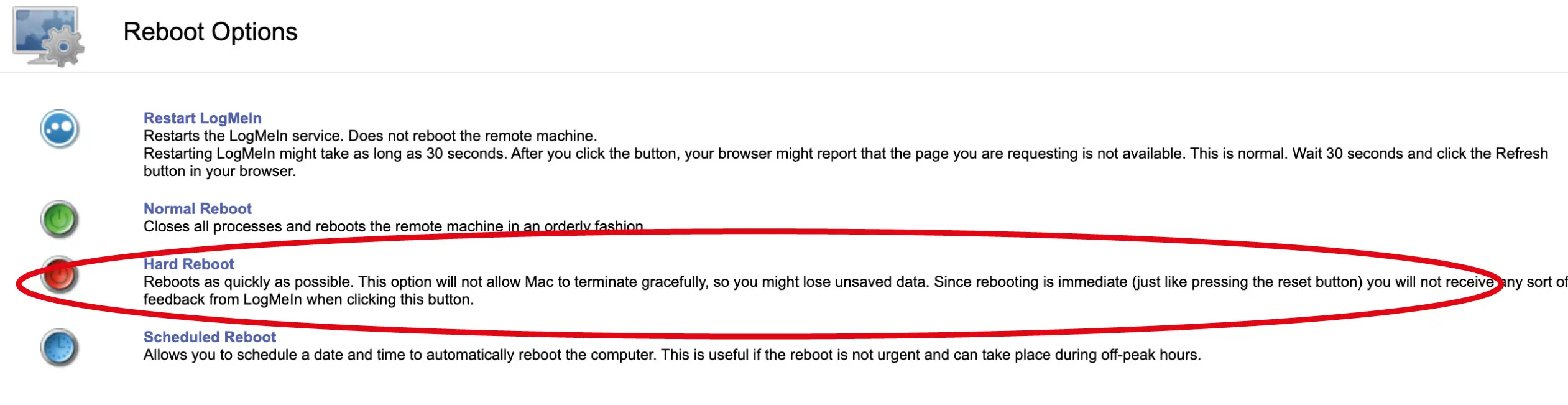Click the 'Closes all processes' description text
The image size is (1568, 405).
tap(393, 226)
